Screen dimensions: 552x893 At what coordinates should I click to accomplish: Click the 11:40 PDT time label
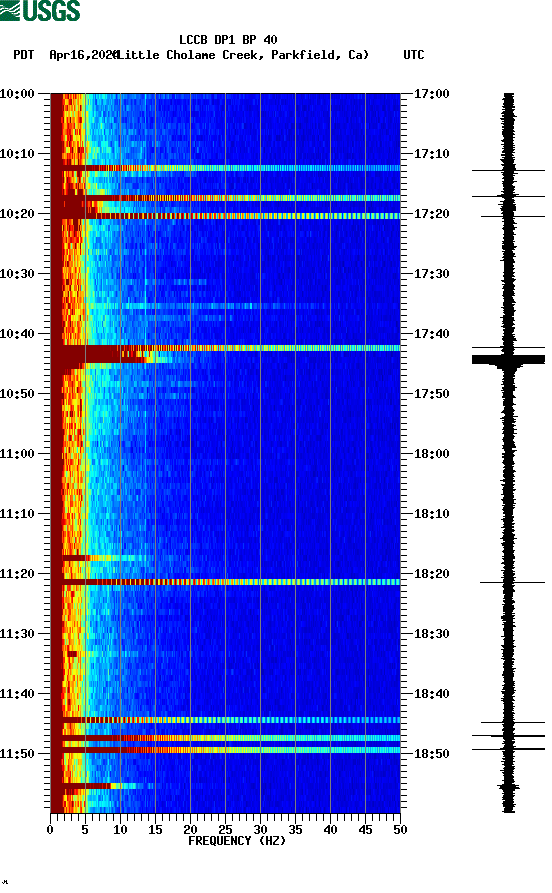point(17,694)
